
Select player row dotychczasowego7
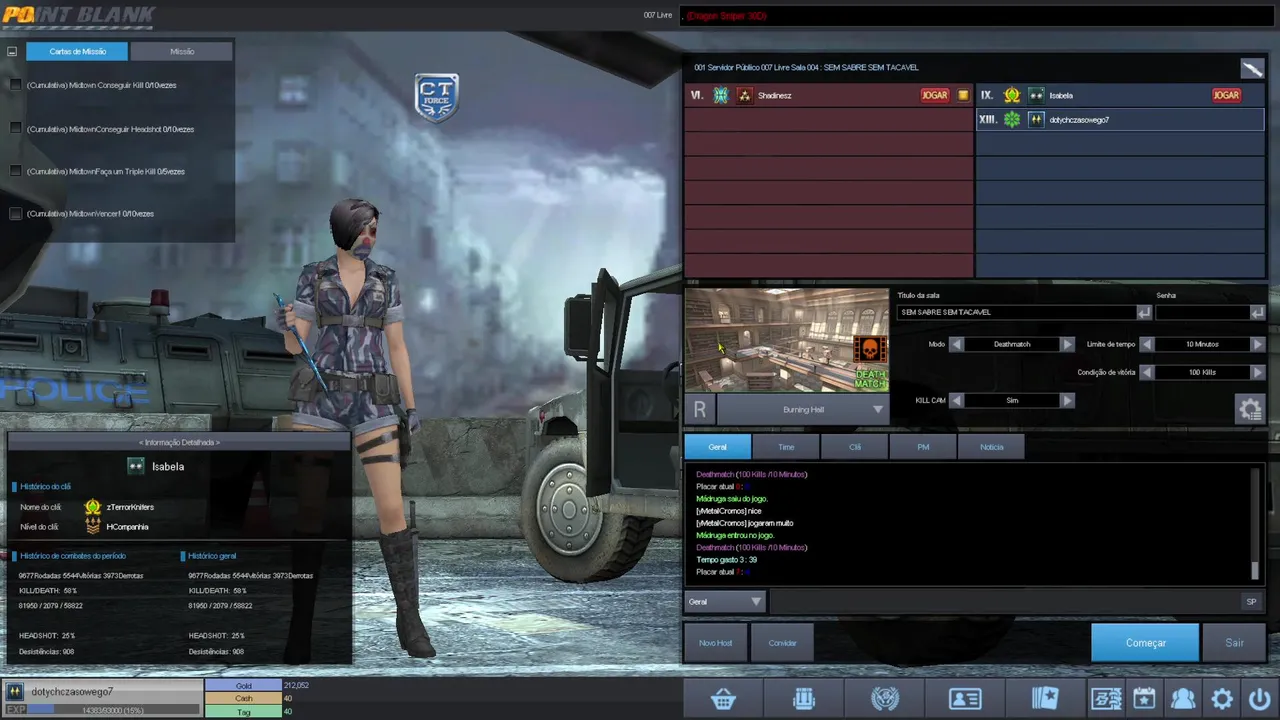(x=1120, y=119)
